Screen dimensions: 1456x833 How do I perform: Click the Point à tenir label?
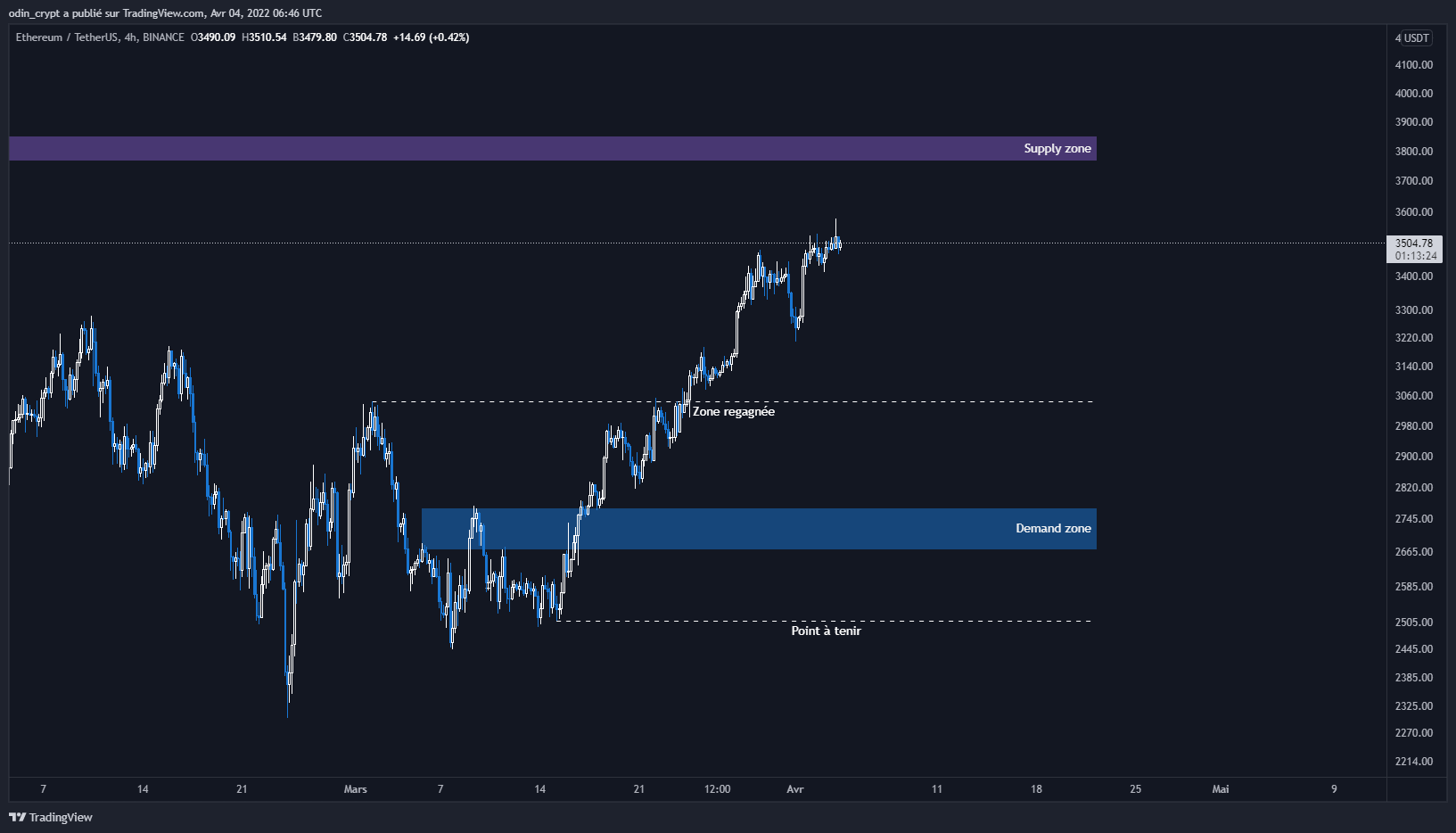825,630
